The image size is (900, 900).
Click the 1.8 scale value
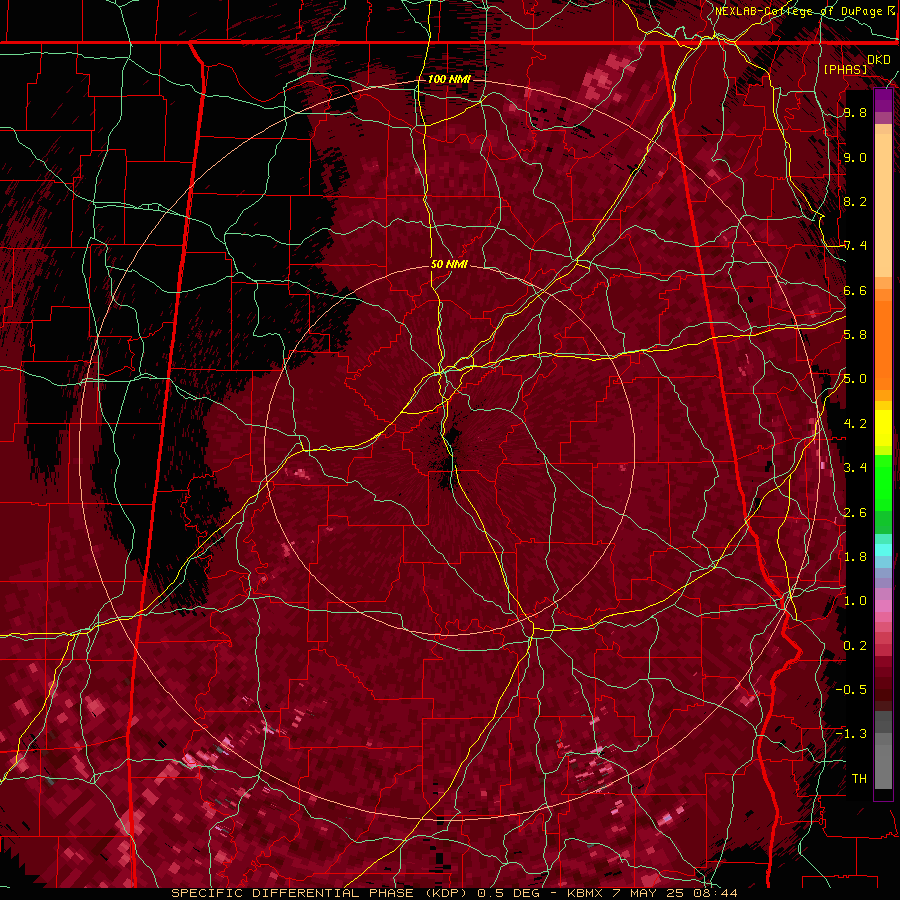click(x=855, y=557)
